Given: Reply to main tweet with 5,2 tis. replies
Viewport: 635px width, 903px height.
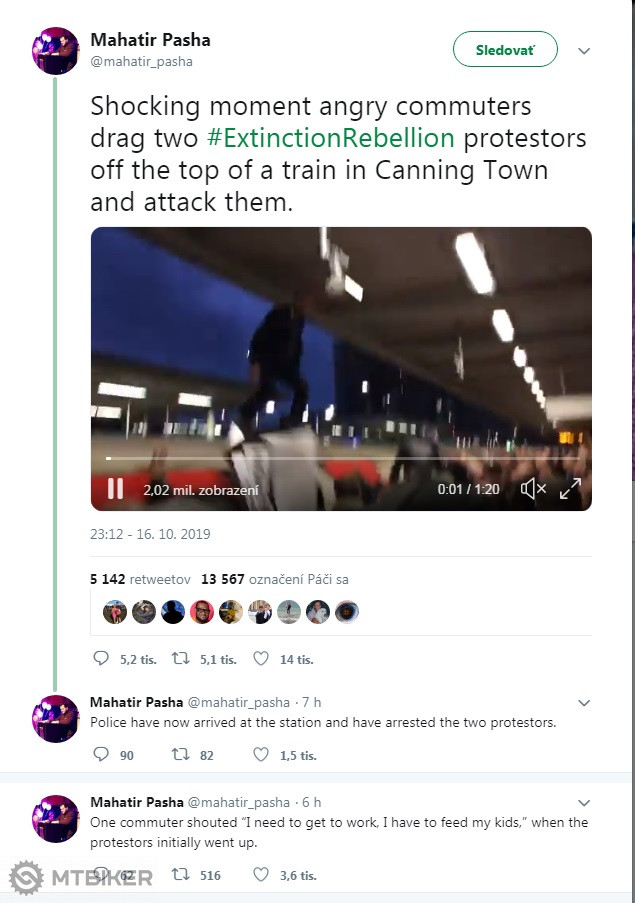Looking at the screenshot, I should (x=101, y=658).
